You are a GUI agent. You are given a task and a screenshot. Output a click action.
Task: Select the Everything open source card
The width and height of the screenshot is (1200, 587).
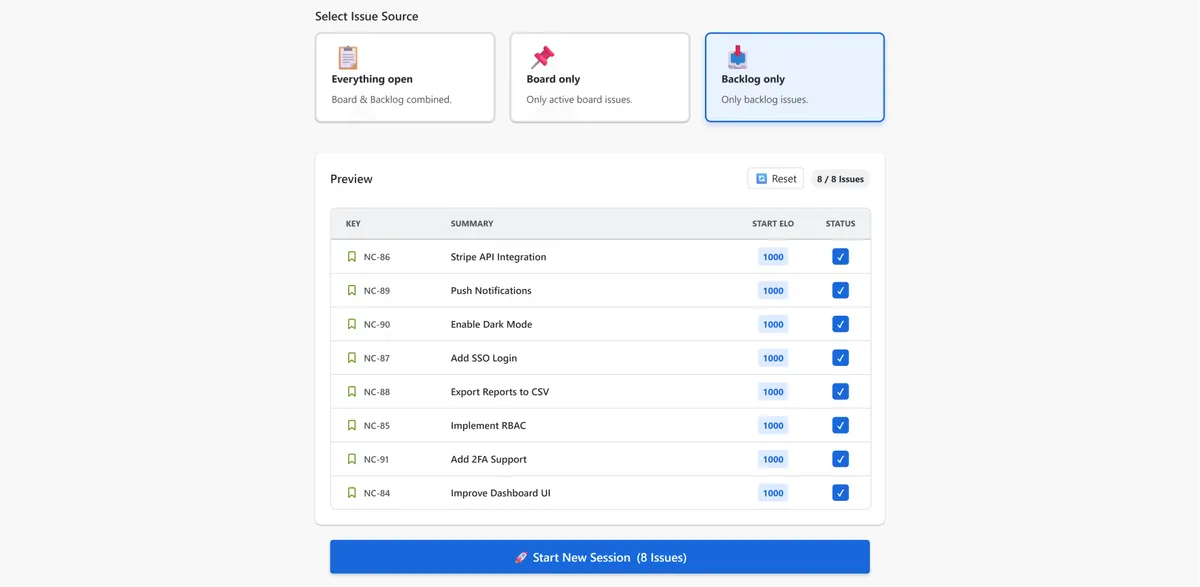[x=405, y=78]
